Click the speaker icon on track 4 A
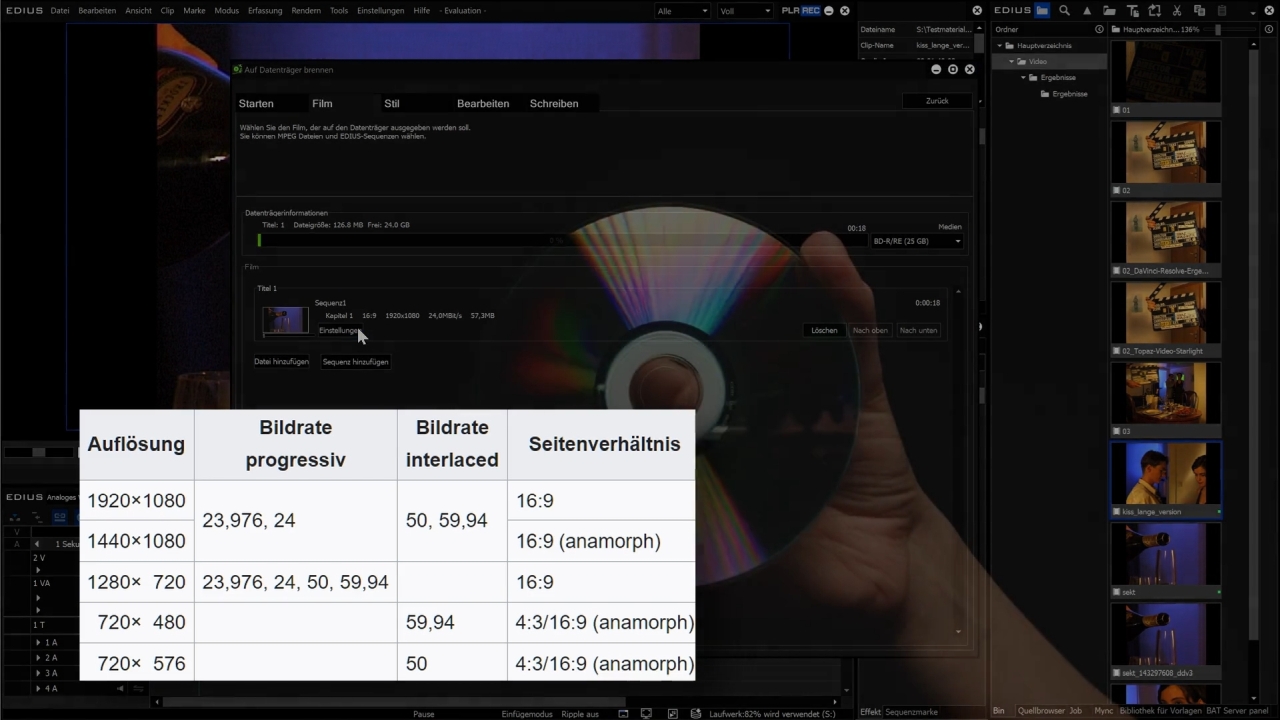 tap(121, 688)
